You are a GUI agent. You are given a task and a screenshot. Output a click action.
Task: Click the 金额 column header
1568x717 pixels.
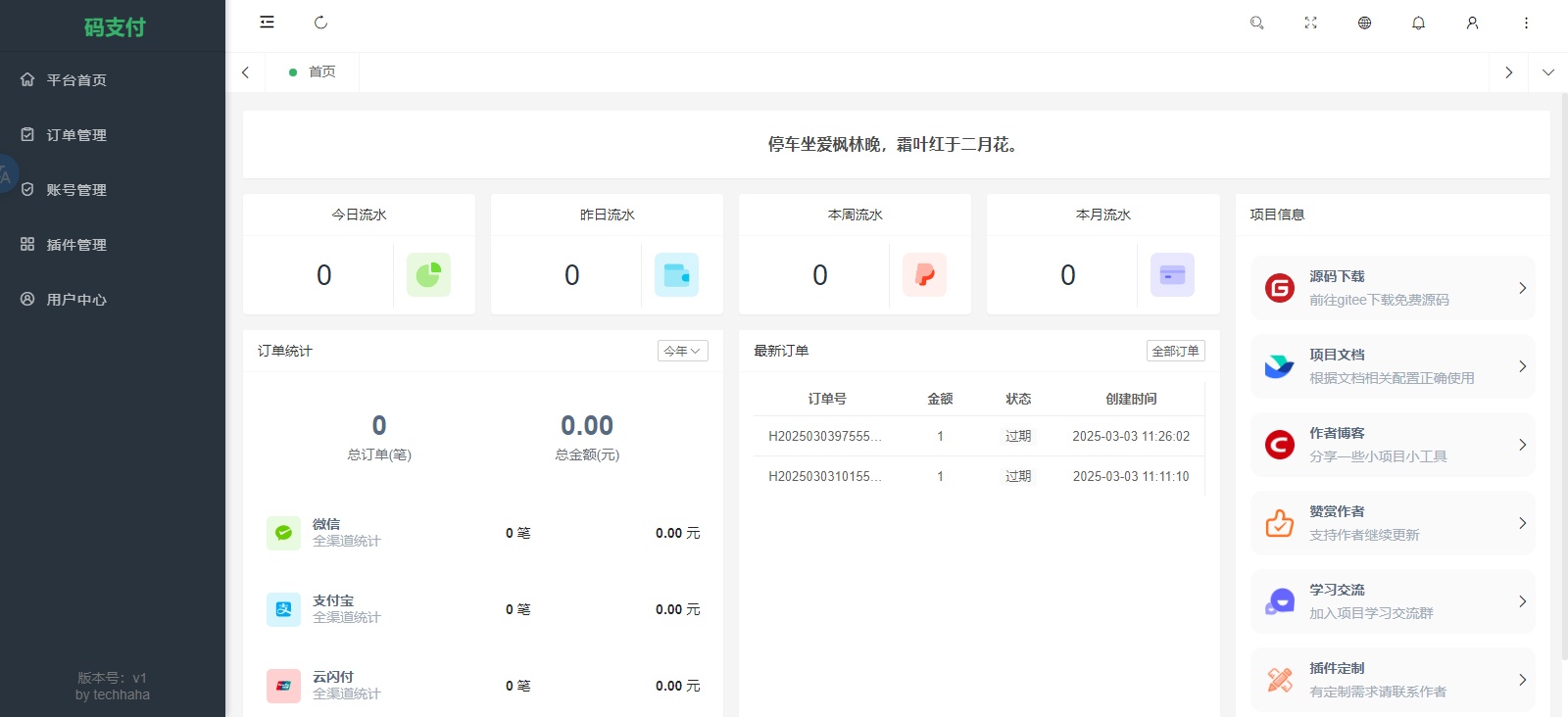pos(940,399)
